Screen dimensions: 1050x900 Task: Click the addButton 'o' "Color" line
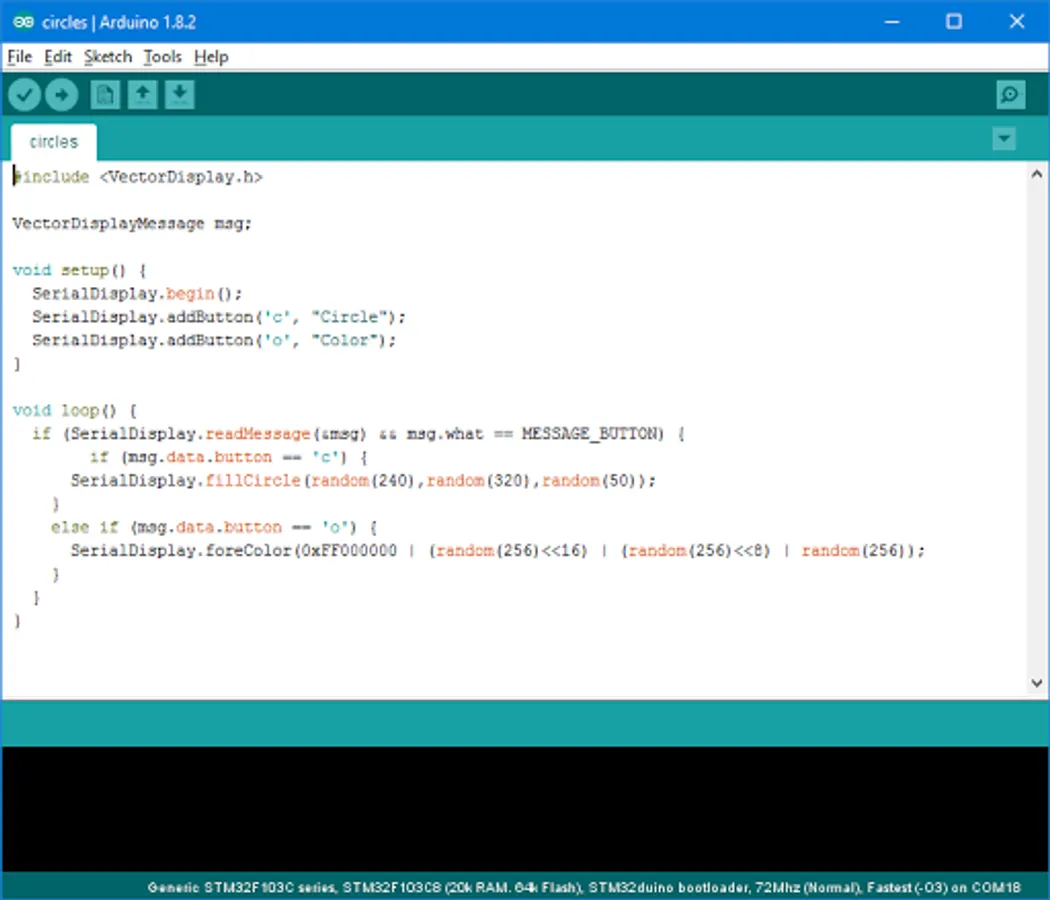pos(214,340)
